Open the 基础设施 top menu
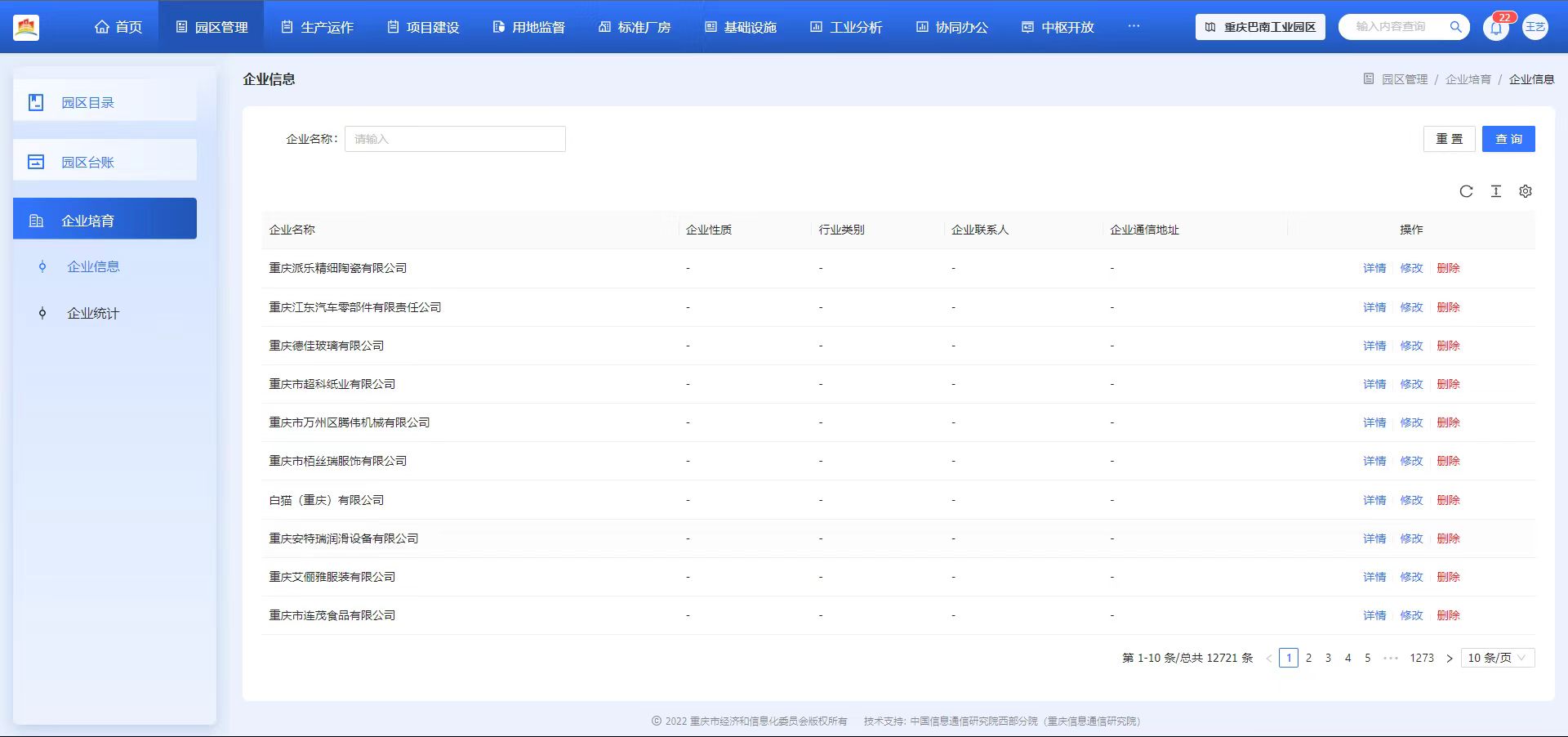This screenshot has height=737, width=1568. pyautogui.click(x=740, y=27)
